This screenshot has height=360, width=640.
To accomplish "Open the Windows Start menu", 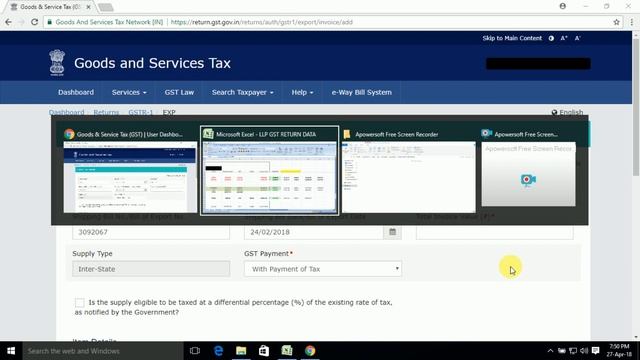I will point(11,351).
